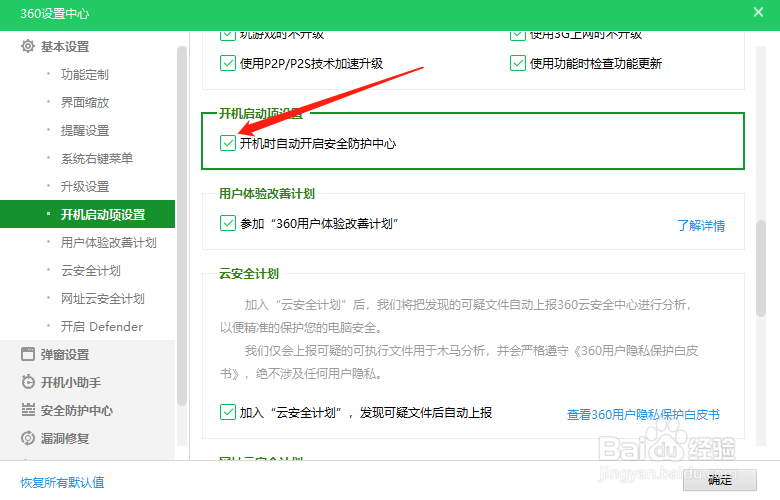Open 界面缩放 settings

[x=85, y=102]
